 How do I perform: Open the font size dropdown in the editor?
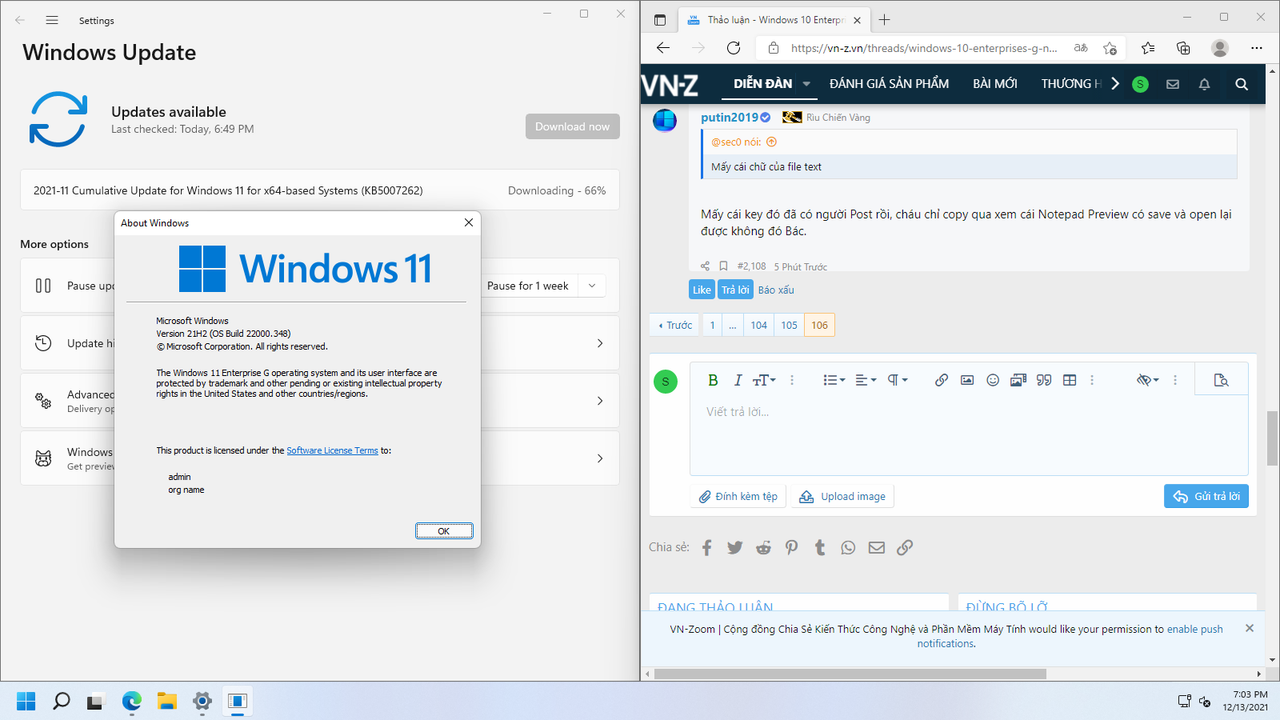762,380
